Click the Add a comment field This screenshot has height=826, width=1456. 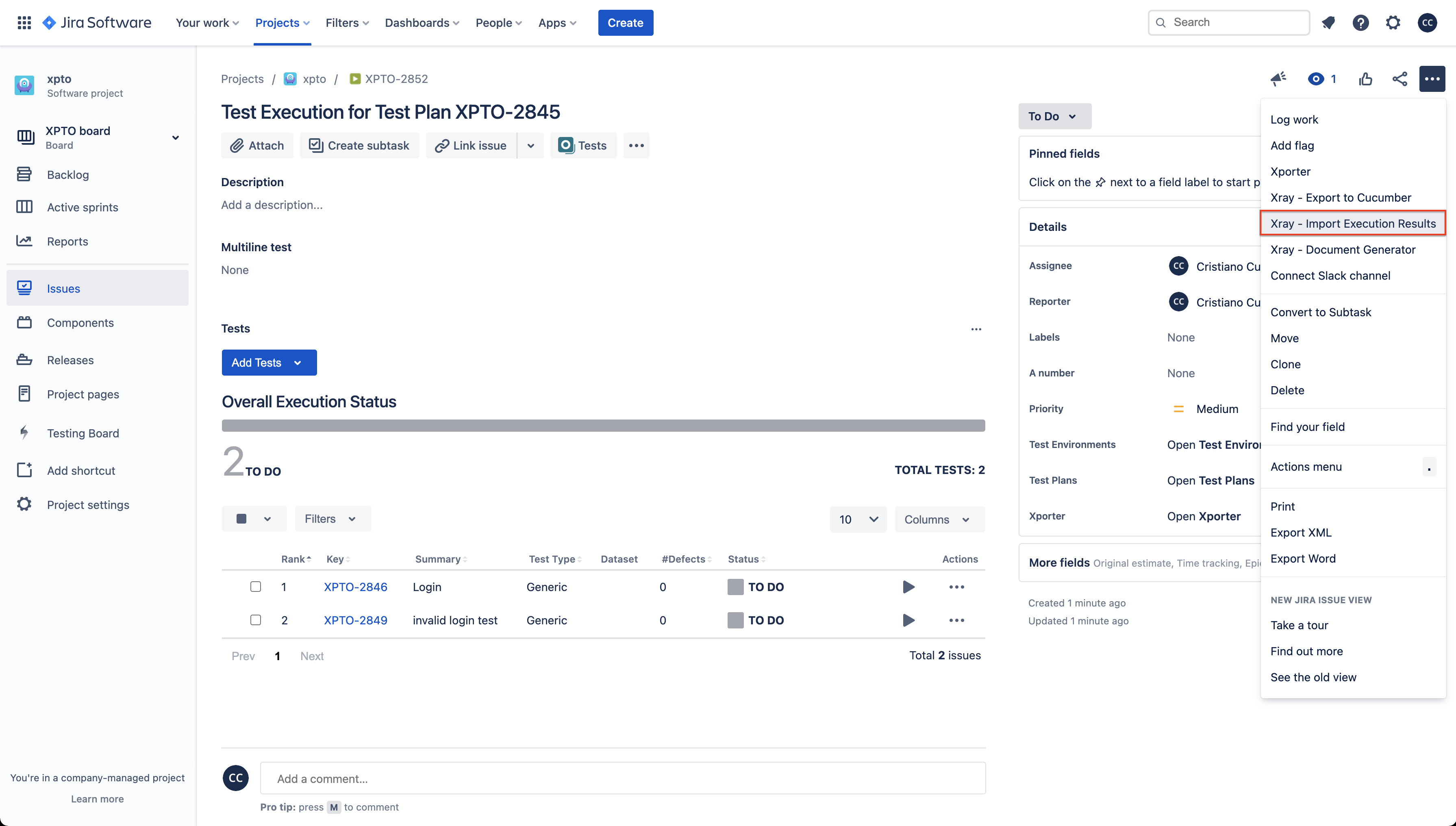[623, 778]
